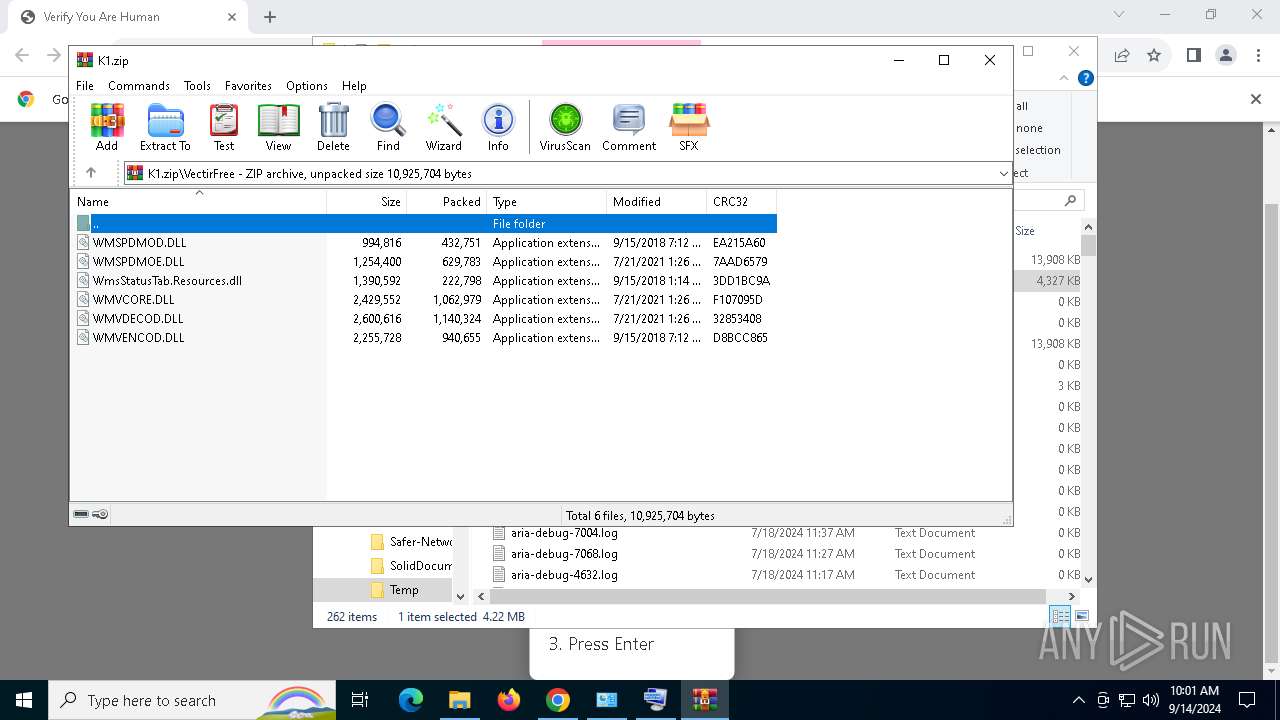1280x720 pixels.
Task: Click Explorer help question mark icon
Action: (x=1086, y=78)
